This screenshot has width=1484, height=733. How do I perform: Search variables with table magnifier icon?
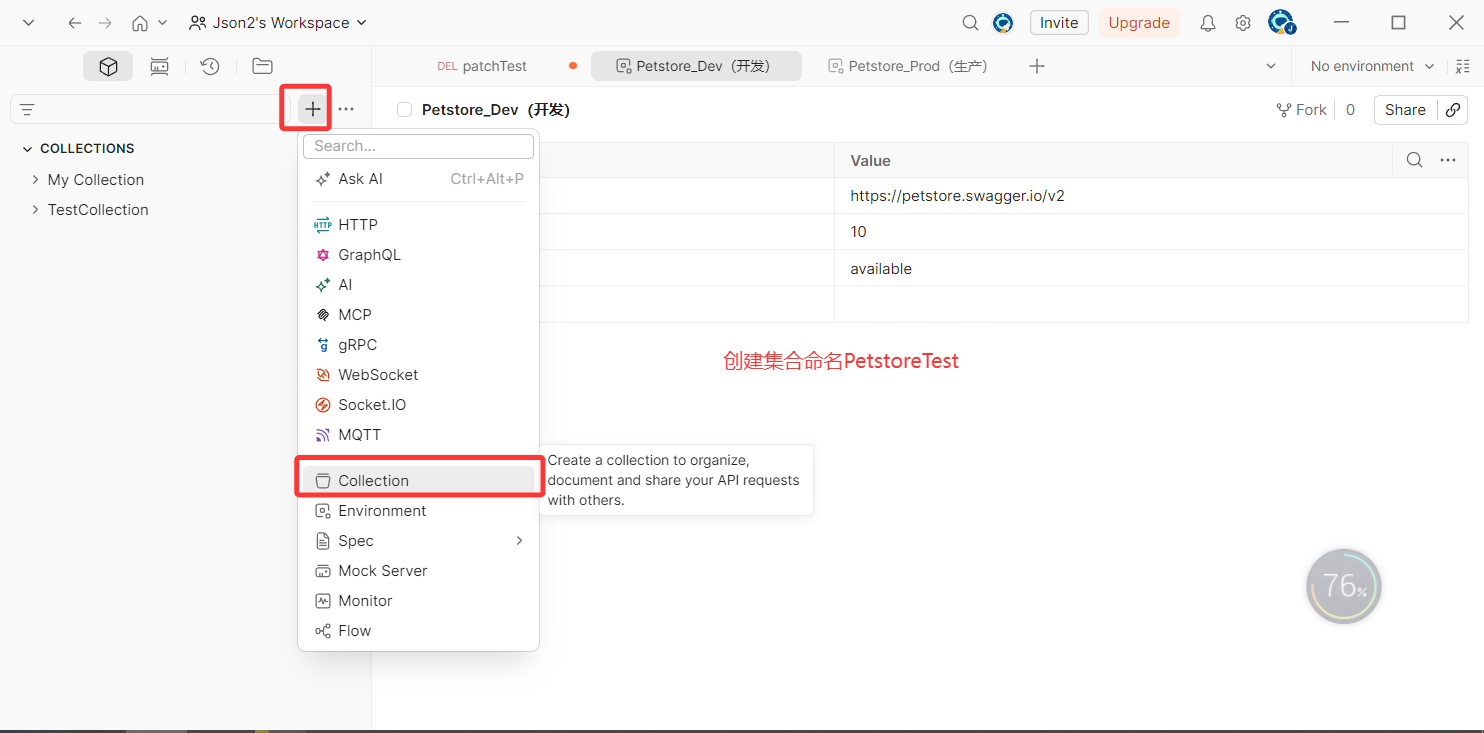[1414, 160]
